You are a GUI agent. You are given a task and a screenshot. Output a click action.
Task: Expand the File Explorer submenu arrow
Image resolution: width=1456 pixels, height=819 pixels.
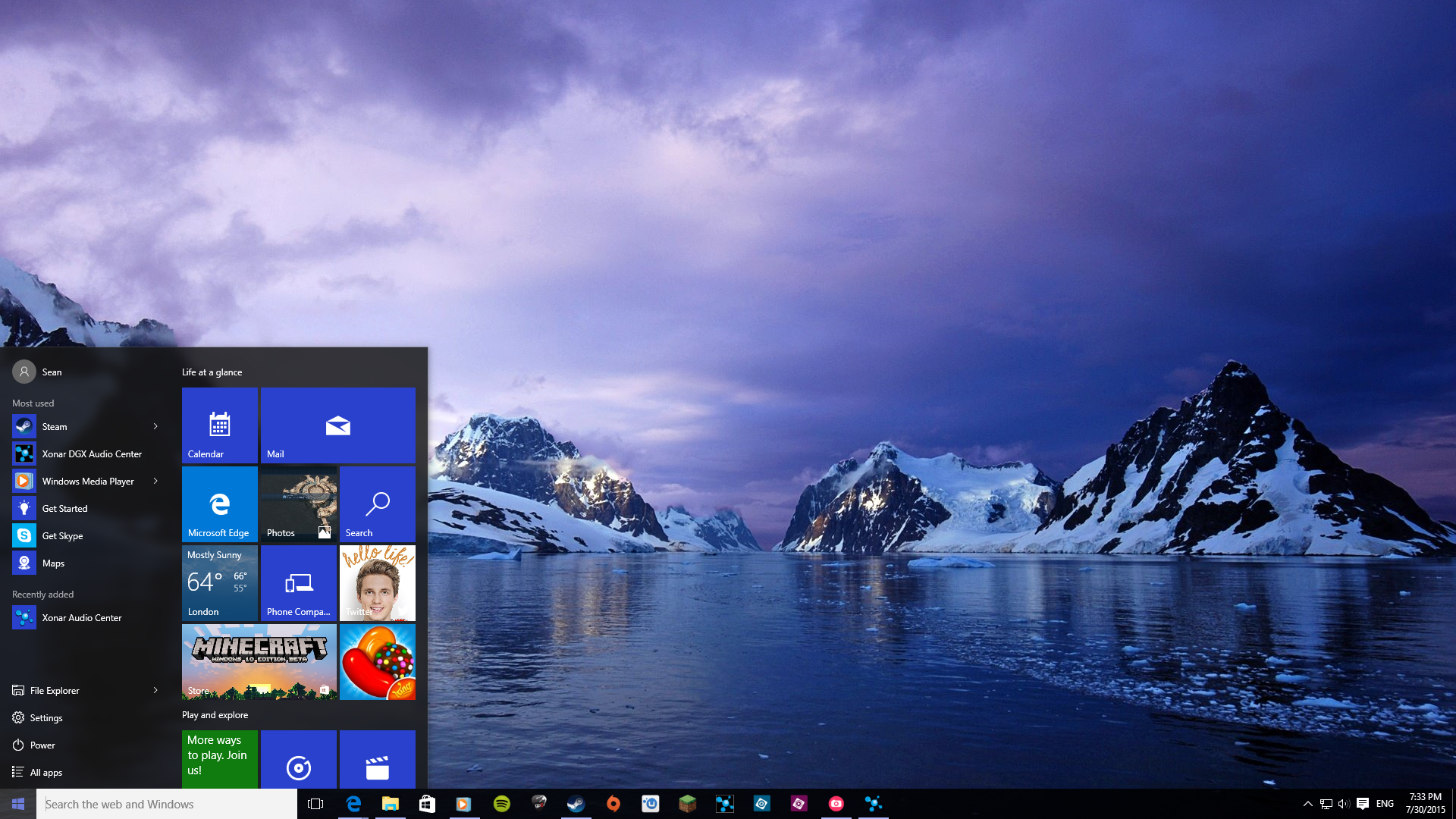pos(157,690)
